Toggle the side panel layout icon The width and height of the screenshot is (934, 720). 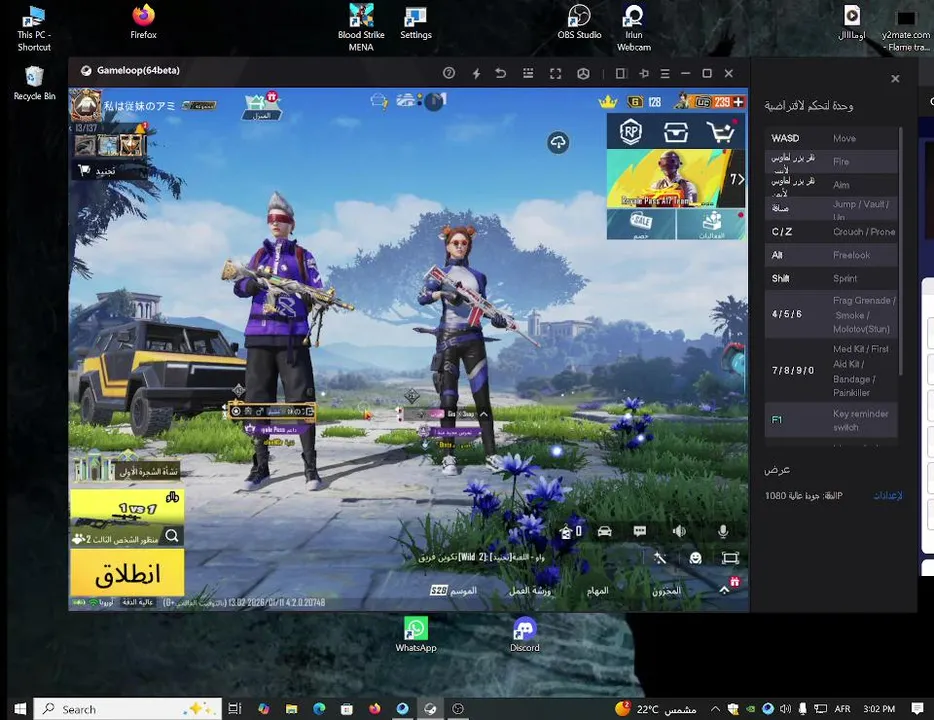[621, 73]
